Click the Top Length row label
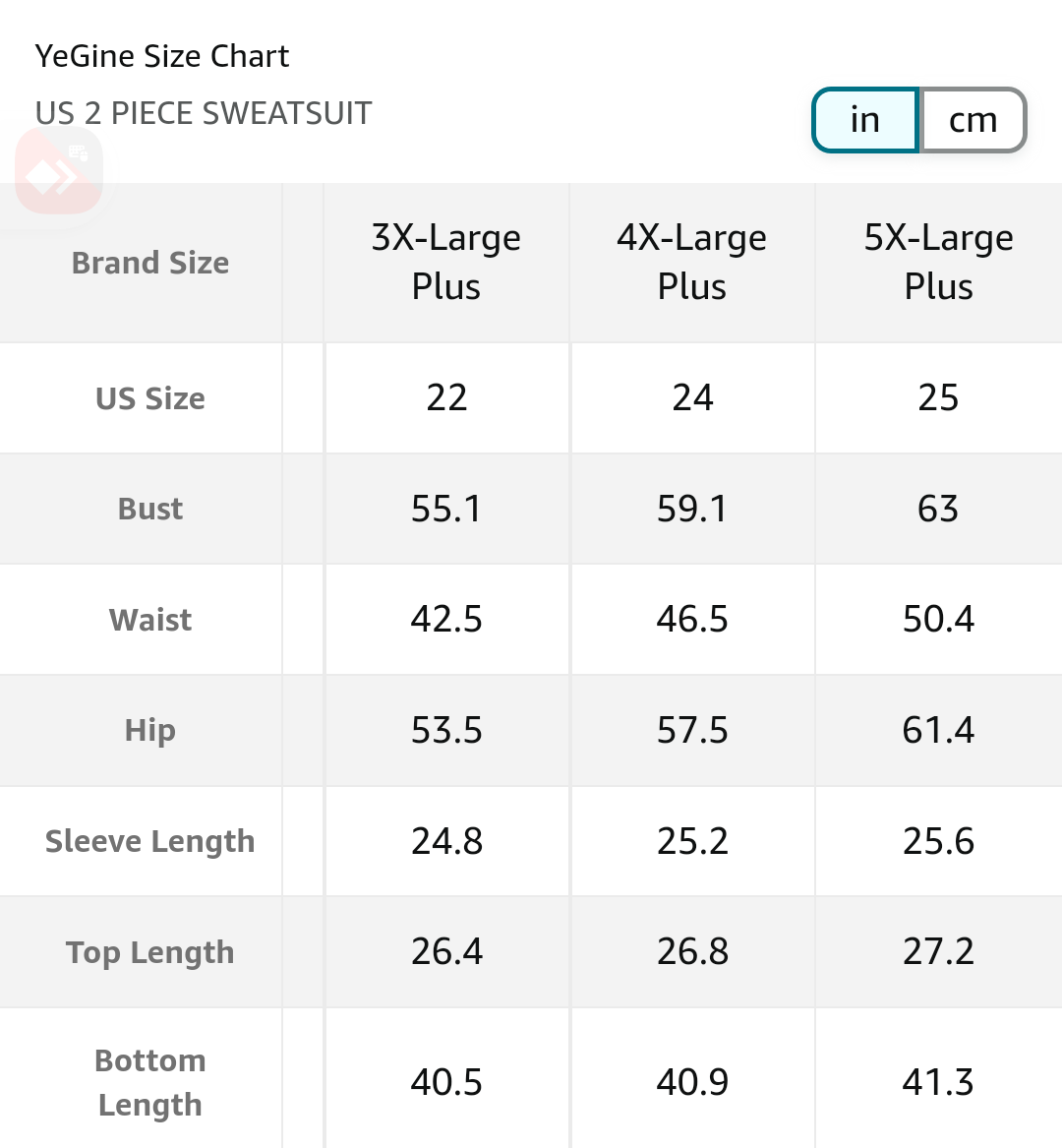The image size is (1062, 1148). (150, 952)
